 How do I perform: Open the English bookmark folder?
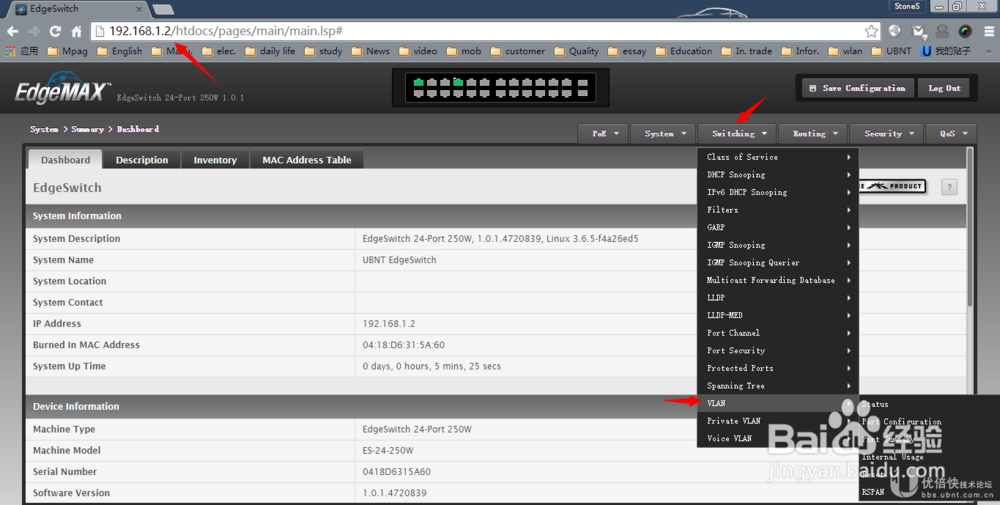click(x=119, y=51)
